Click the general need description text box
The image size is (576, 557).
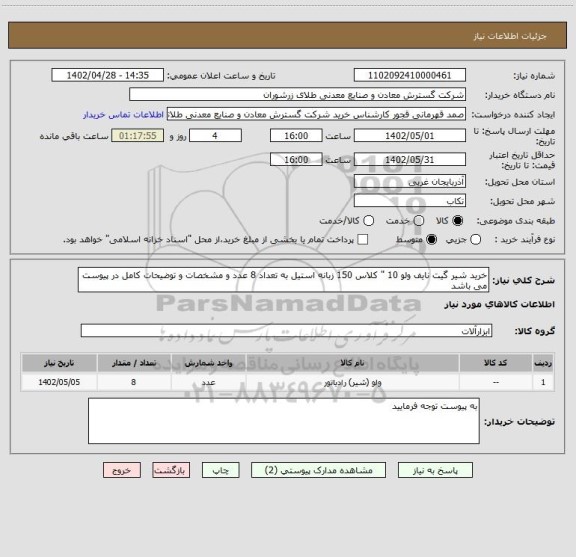click(283, 280)
